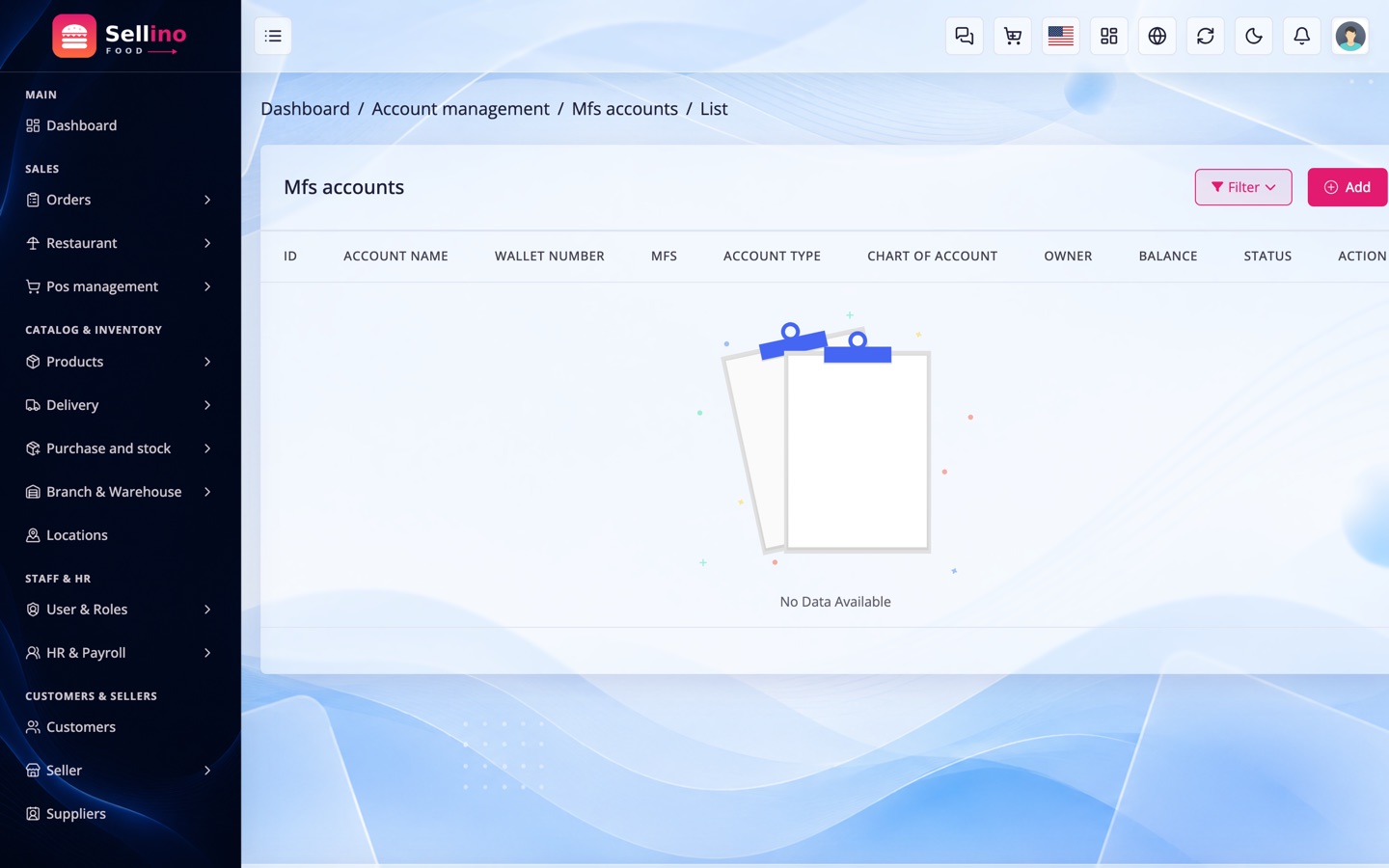This screenshot has width=1389, height=868.
Task: Open the shopping cart icon
Action: pos(1013,36)
